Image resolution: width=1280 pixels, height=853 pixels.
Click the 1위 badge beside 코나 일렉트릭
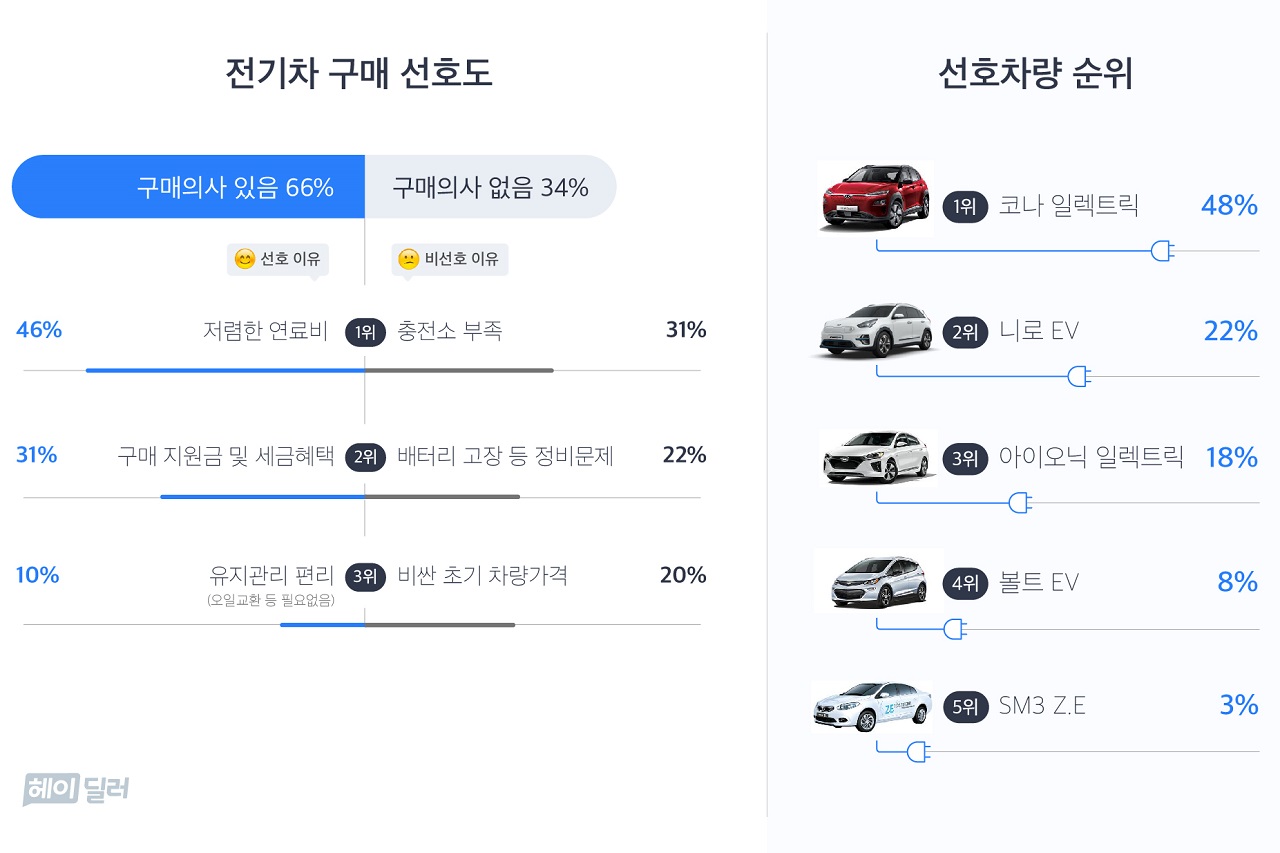[x=964, y=207]
